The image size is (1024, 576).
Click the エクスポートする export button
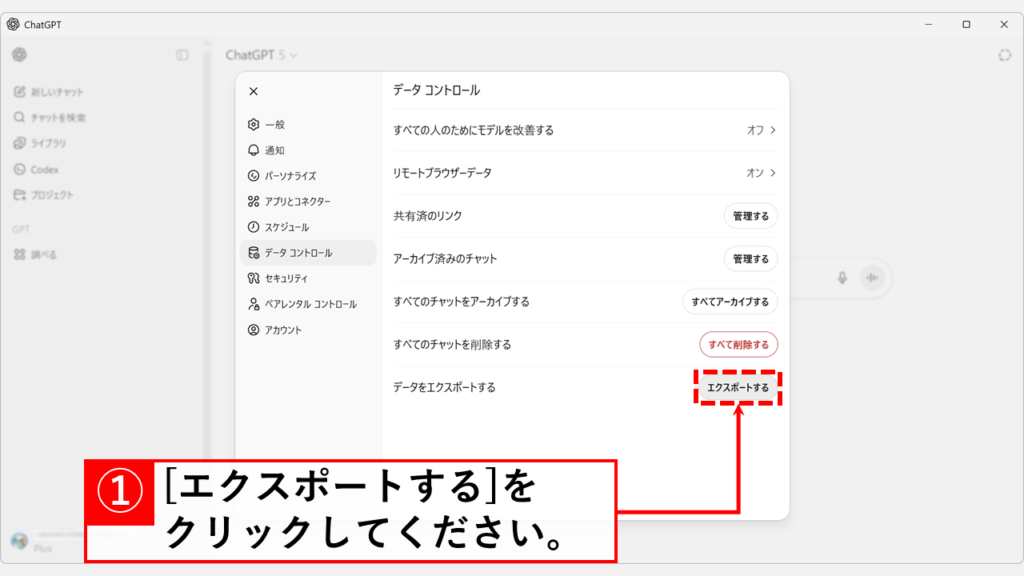pos(738,387)
